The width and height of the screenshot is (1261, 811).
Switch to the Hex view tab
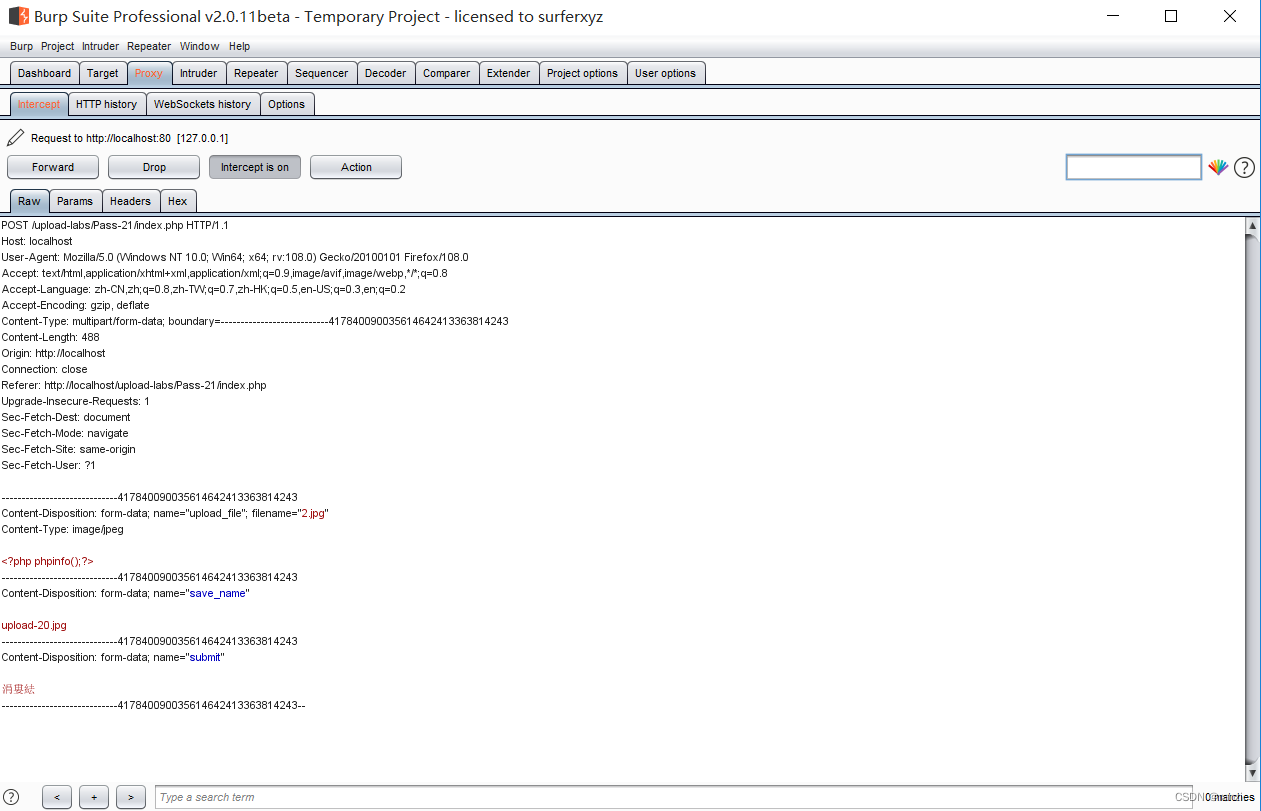click(x=177, y=201)
